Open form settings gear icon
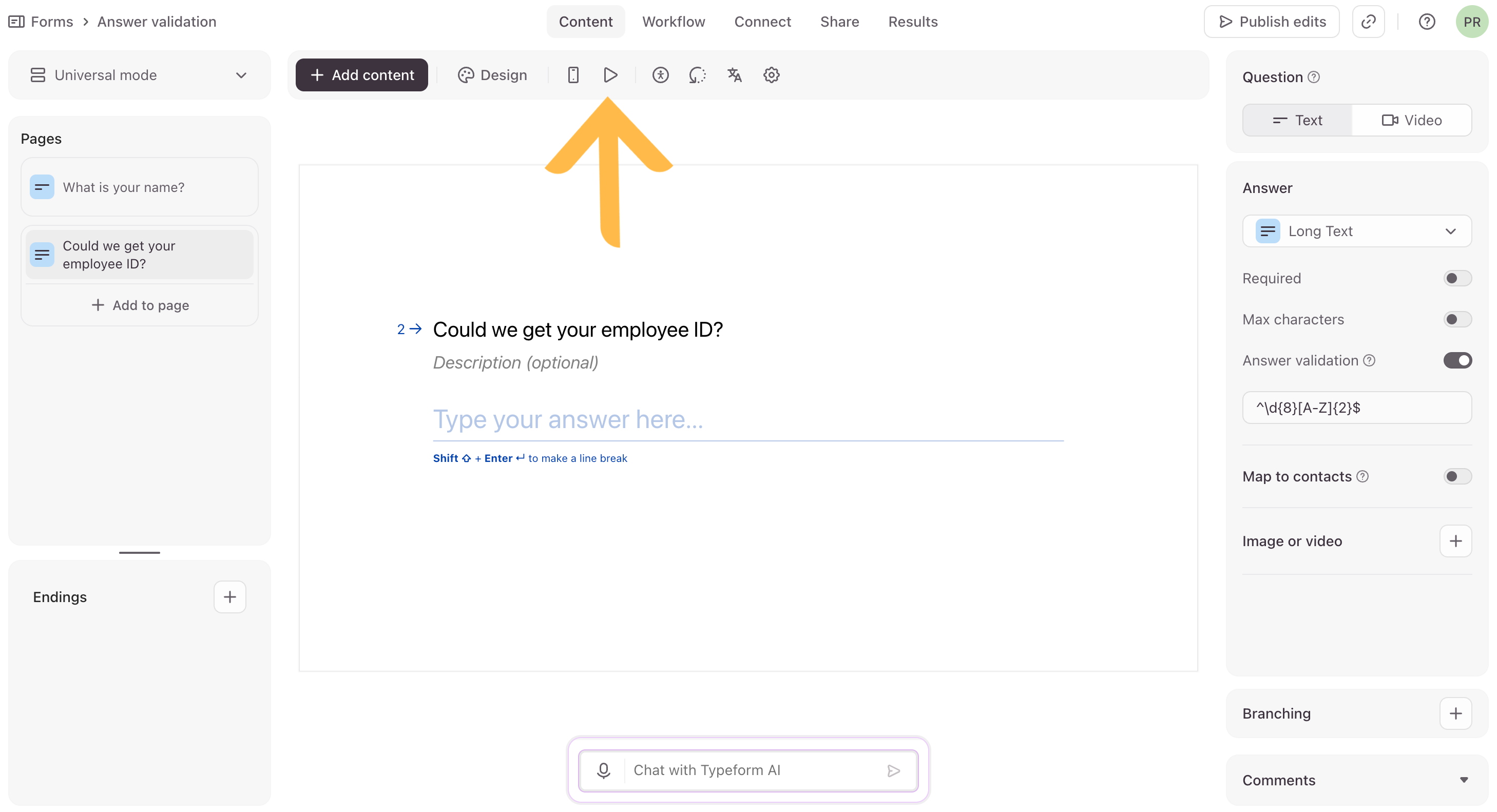The width and height of the screenshot is (1497, 812). (x=771, y=75)
